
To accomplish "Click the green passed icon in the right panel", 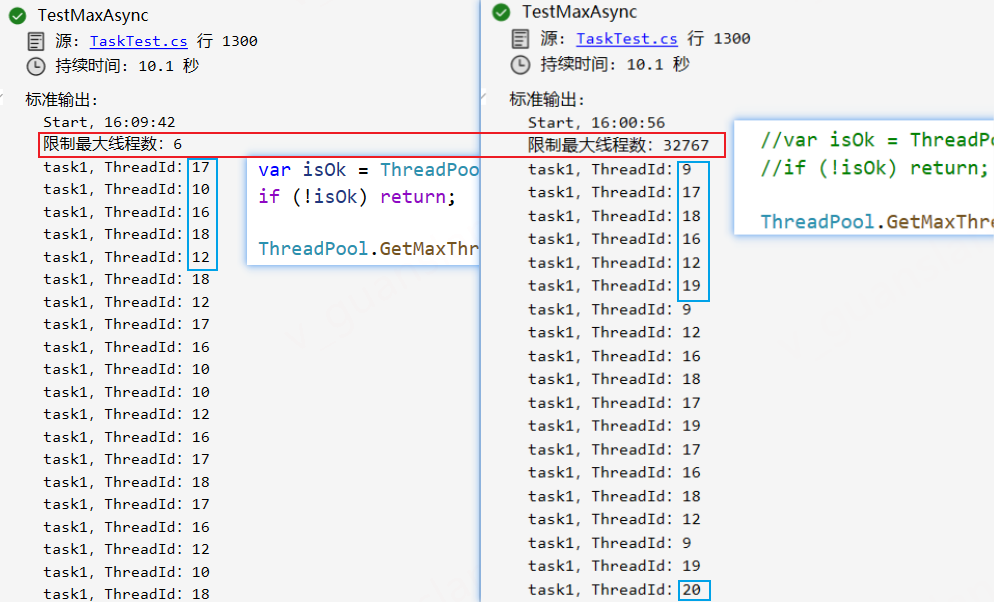I will tap(501, 12).
